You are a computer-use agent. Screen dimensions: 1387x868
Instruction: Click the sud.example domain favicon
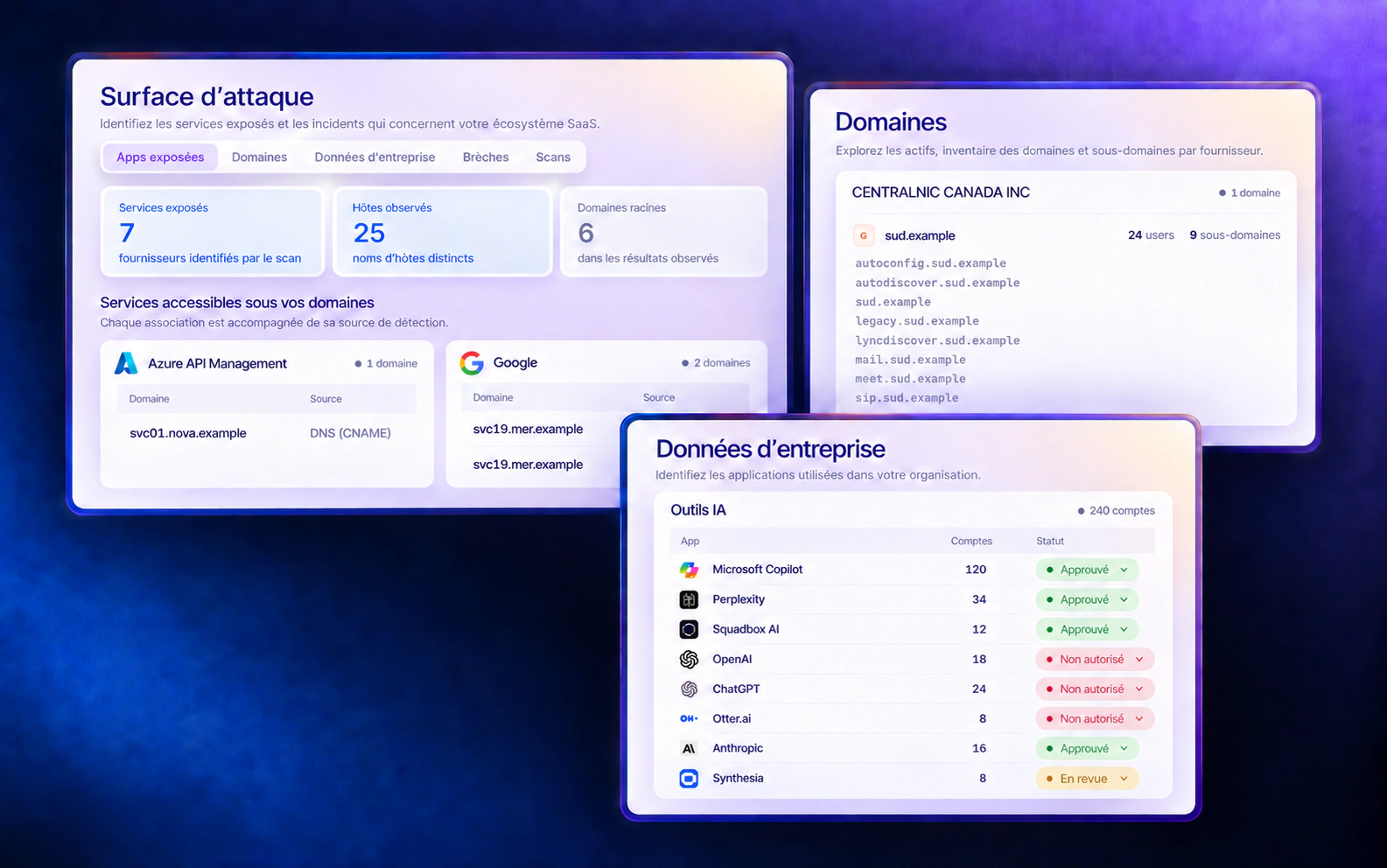pyautogui.click(x=864, y=235)
